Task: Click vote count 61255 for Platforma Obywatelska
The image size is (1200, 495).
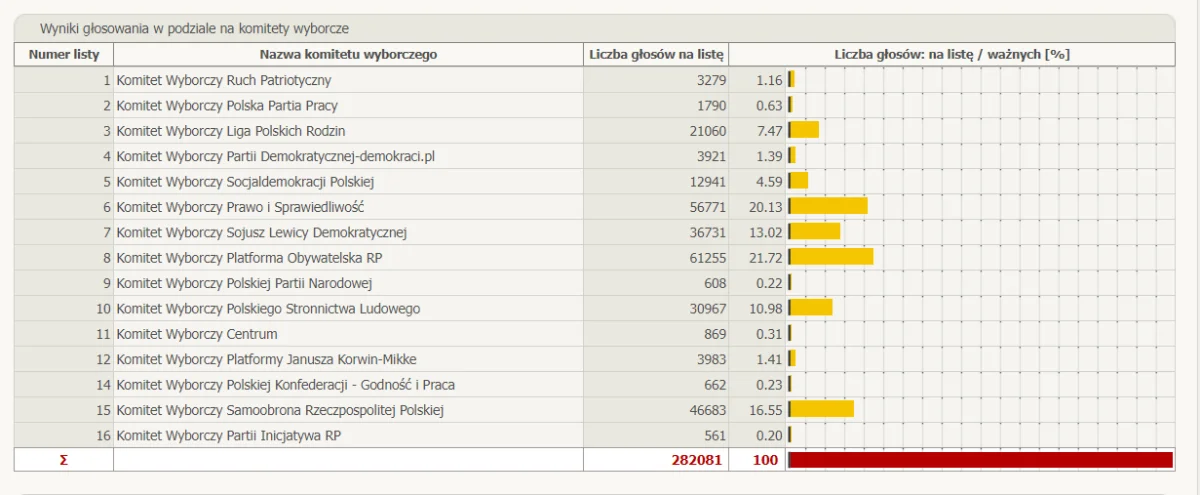Action: pos(708,258)
